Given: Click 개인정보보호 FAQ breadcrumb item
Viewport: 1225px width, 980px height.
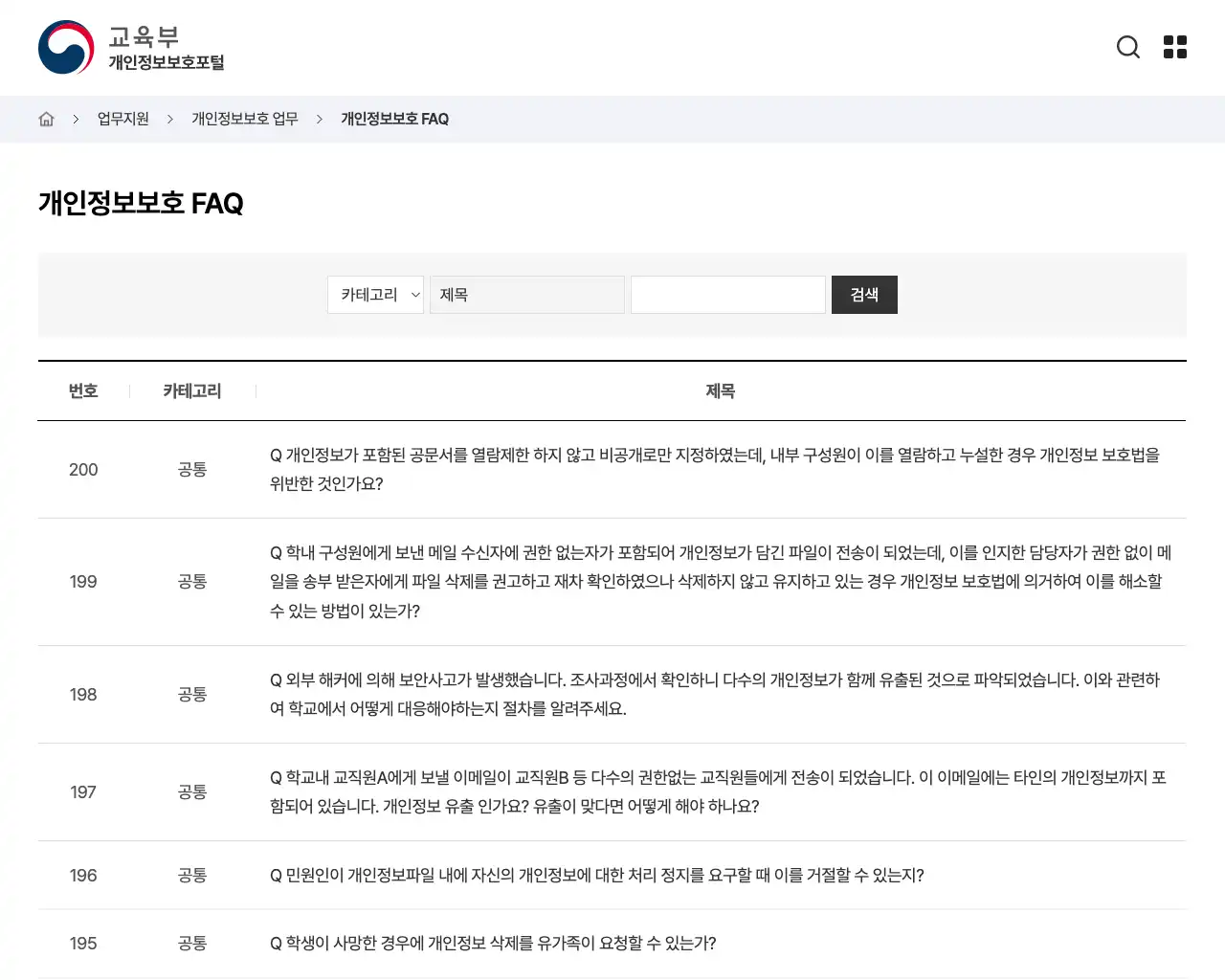Looking at the screenshot, I should pyautogui.click(x=394, y=119).
